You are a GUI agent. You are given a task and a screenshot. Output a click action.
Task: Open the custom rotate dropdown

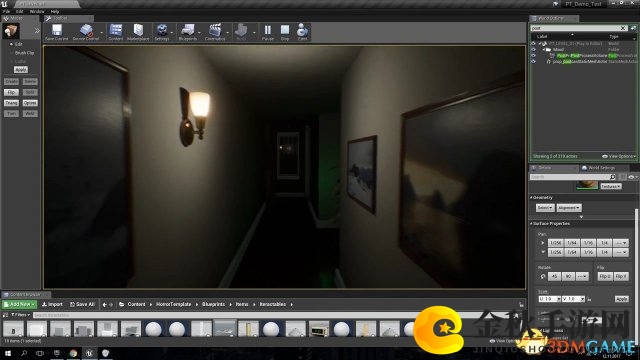click(x=582, y=276)
